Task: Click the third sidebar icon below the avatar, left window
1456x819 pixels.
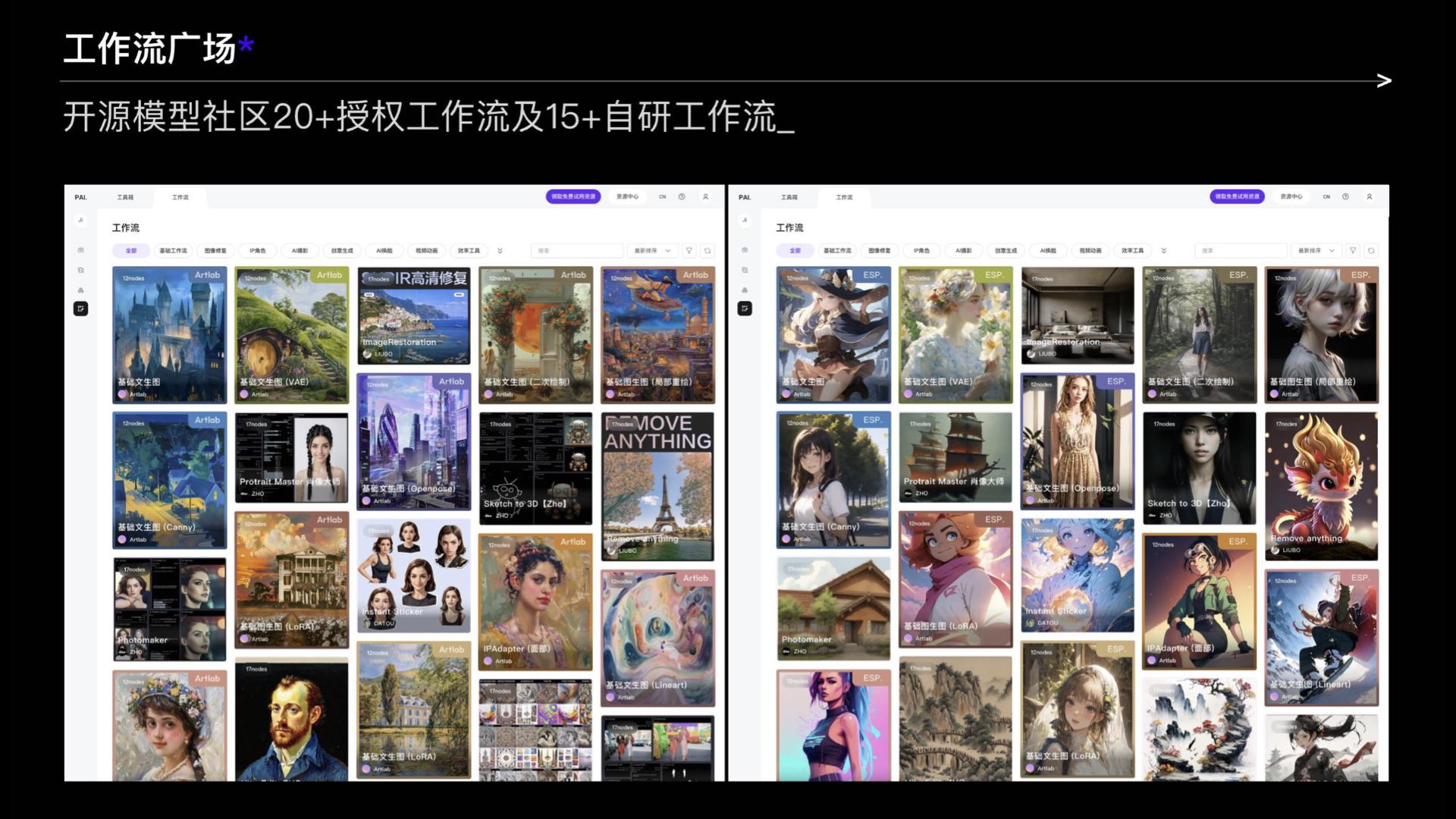Action: point(80,290)
